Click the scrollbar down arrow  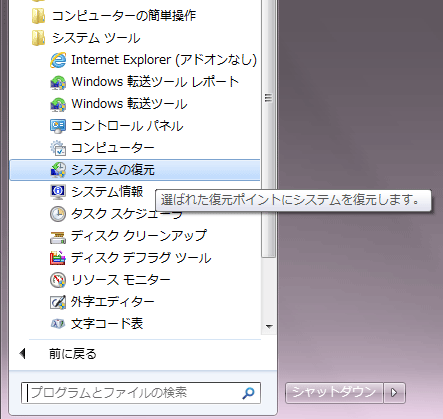click(269, 327)
